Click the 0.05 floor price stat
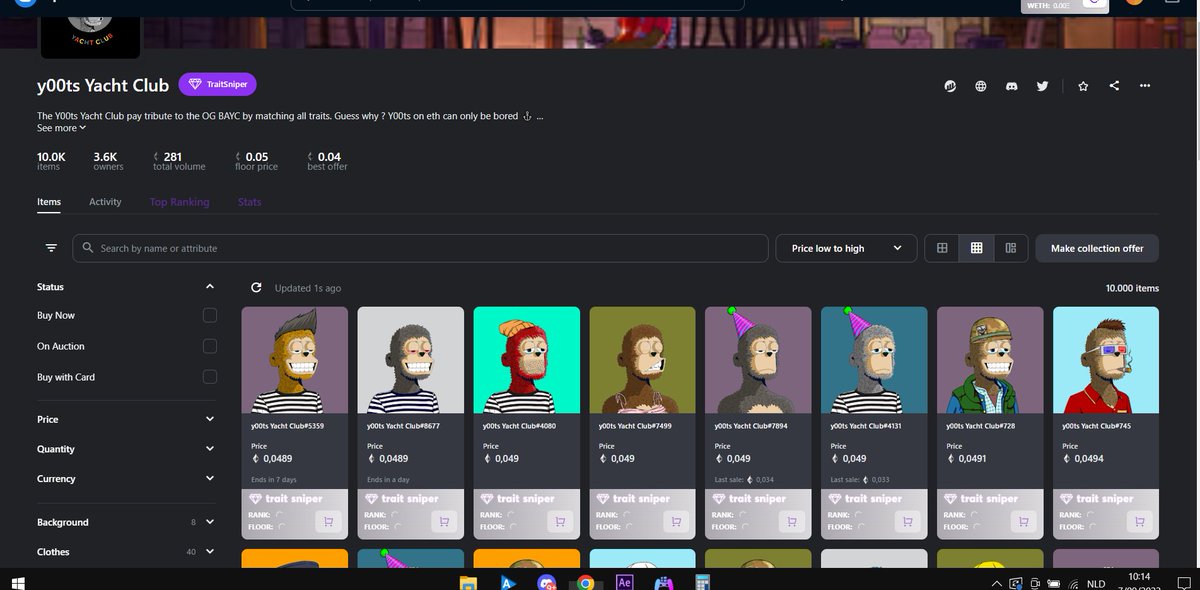The width and height of the screenshot is (1200, 590). coord(256,160)
